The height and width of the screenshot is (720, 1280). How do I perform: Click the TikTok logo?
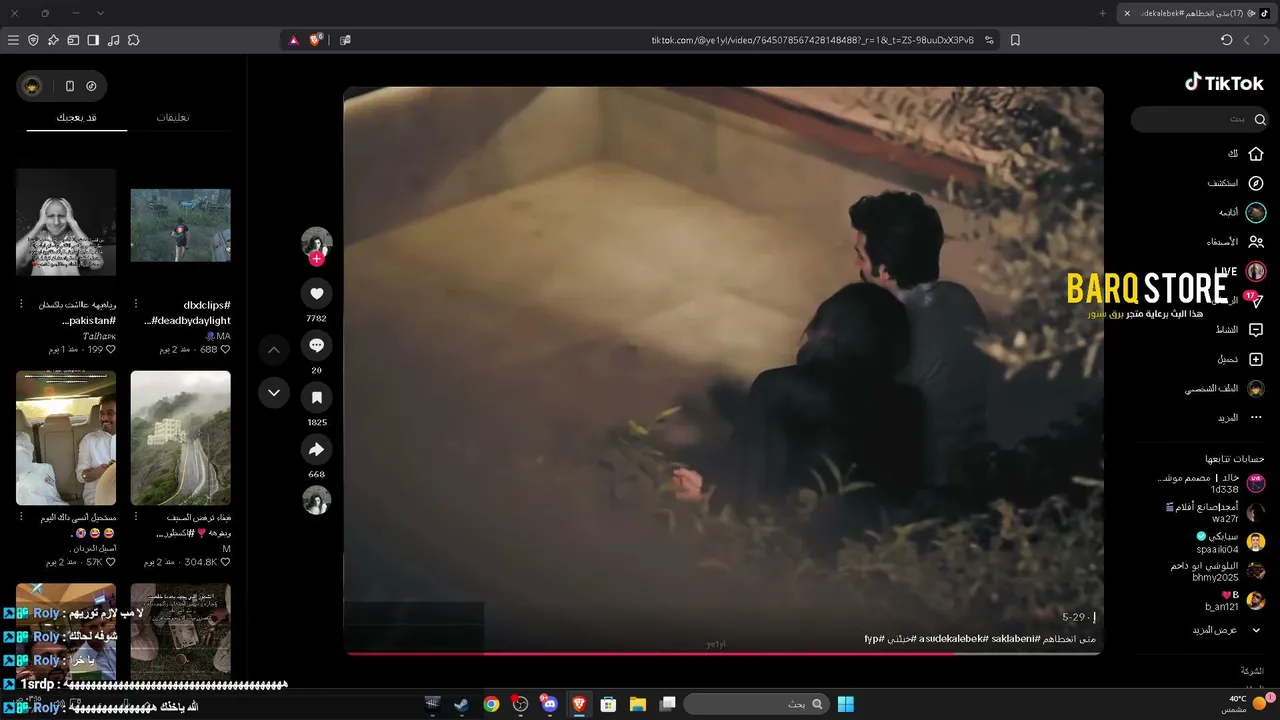tap(1224, 83)
